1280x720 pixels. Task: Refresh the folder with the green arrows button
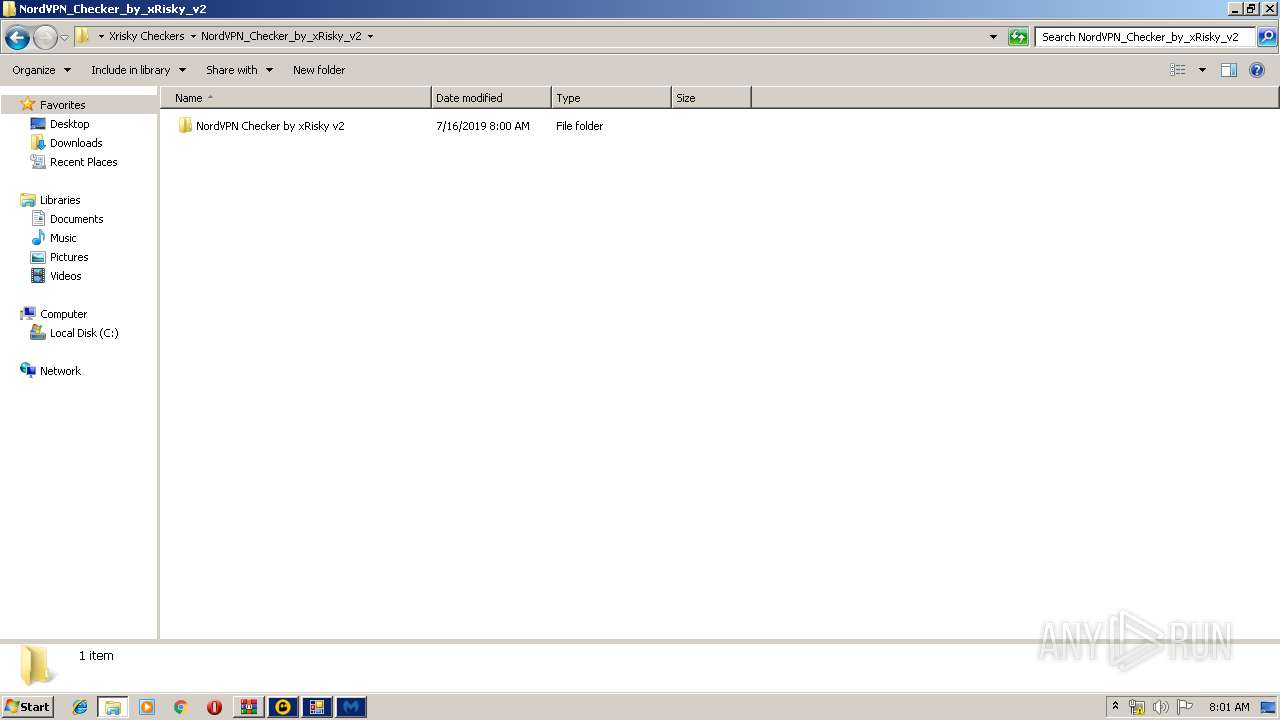tap(1018, 37)
